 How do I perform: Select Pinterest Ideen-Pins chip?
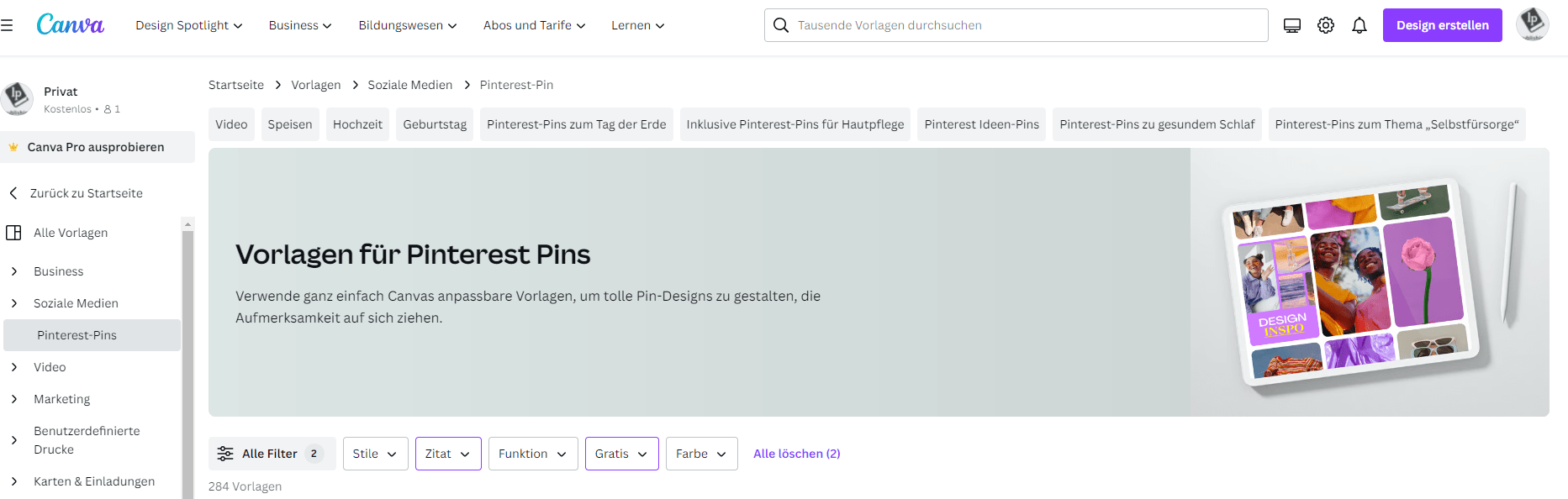tap(982, 124)
